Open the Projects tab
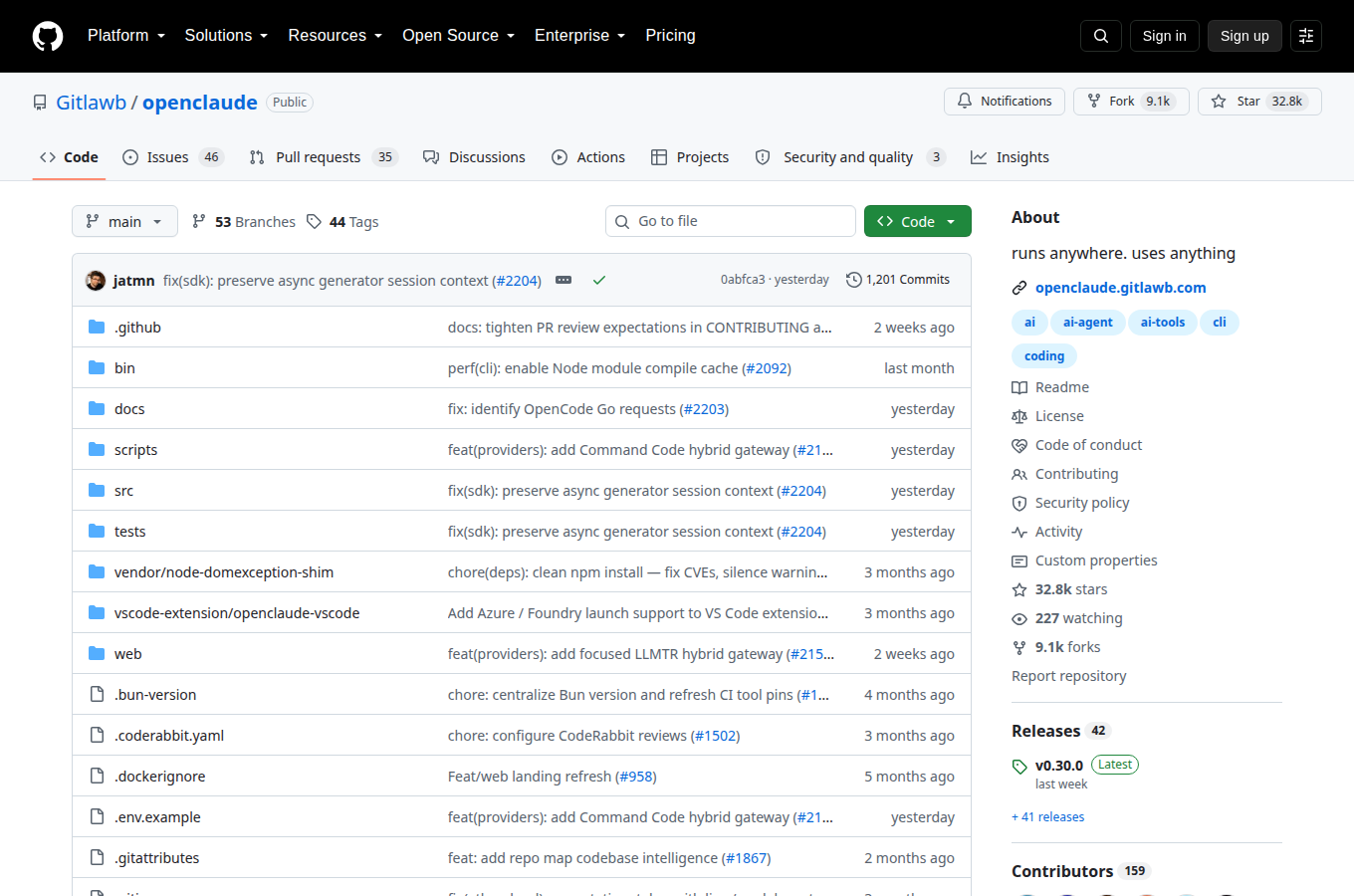 pyautogui.click(x=690, y=157)
